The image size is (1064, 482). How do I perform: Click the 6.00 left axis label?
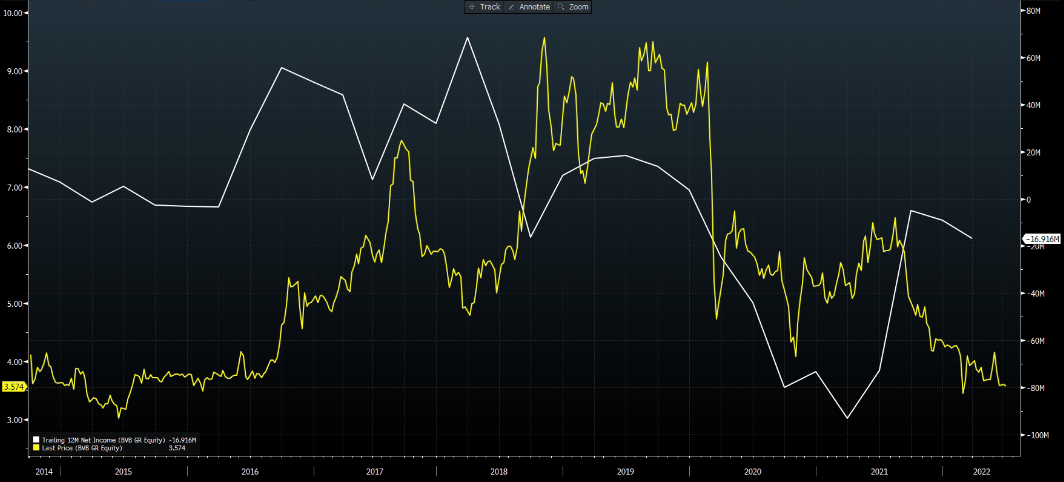(16, 246)
